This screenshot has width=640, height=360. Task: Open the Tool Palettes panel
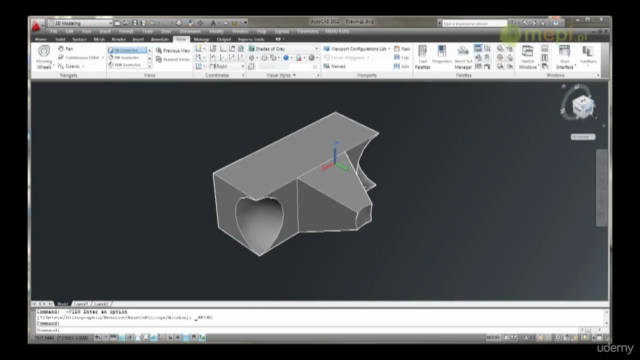click(x=422, y=57)
